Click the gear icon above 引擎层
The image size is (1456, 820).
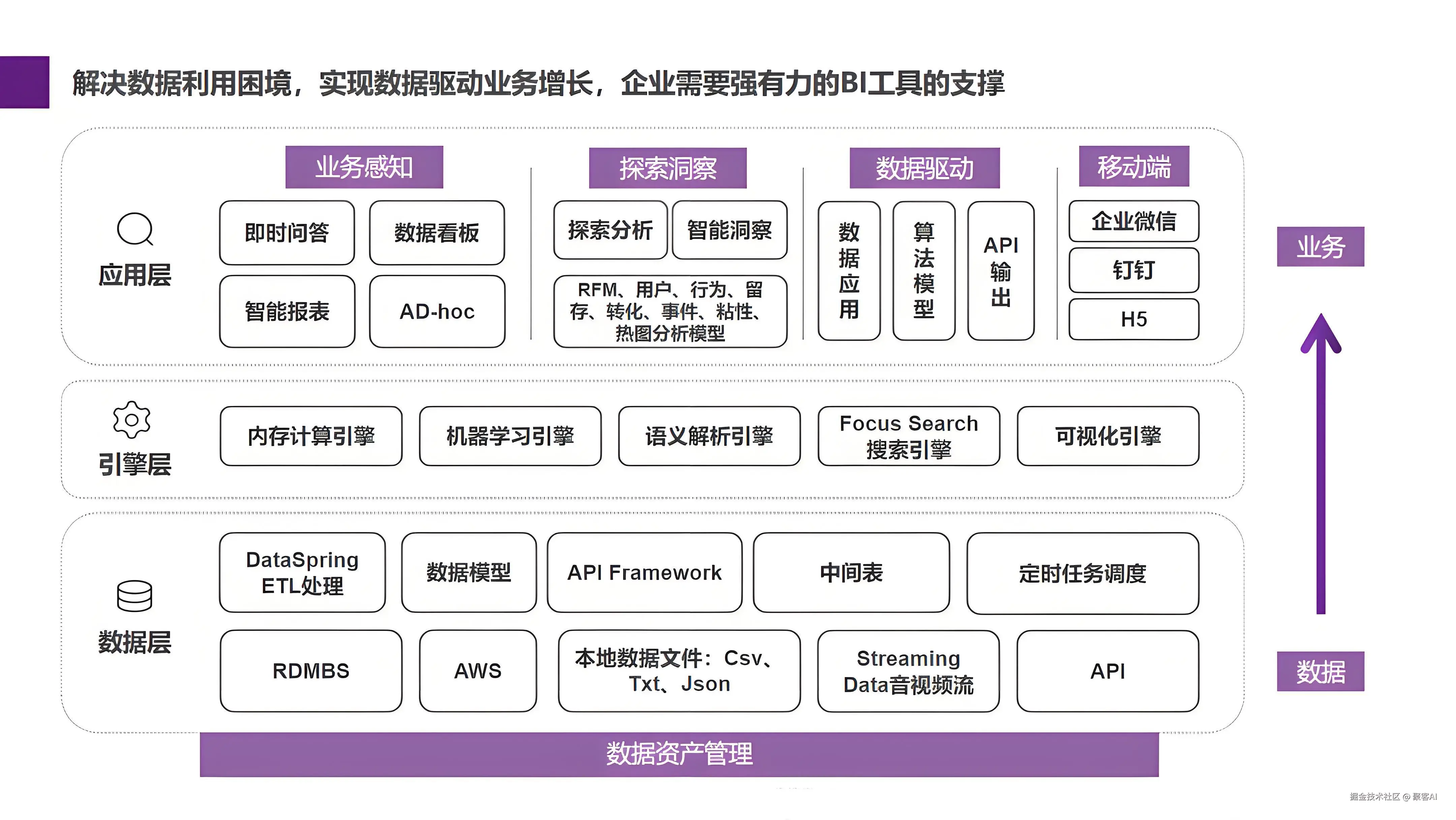132,420
